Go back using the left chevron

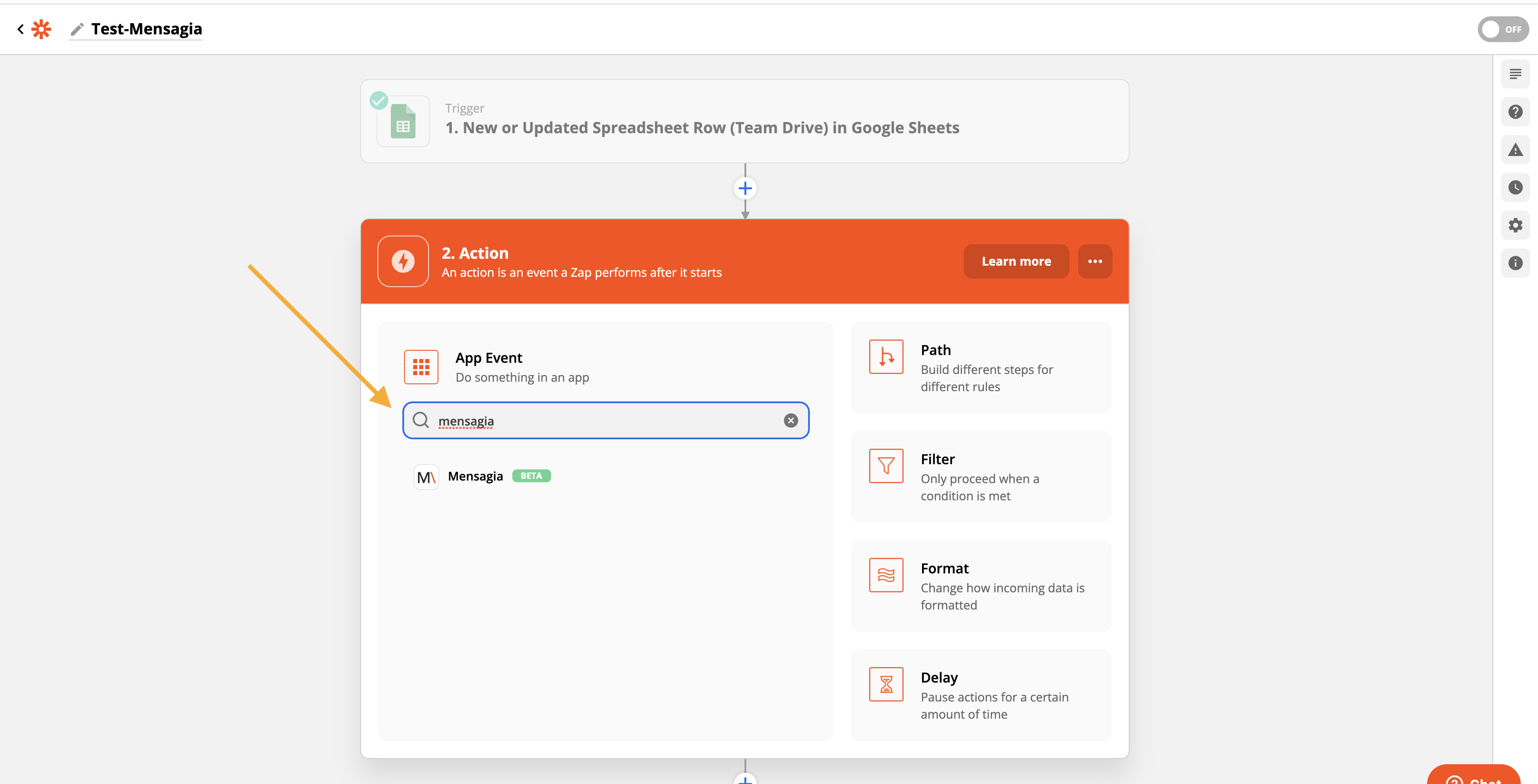coord(20,29)
